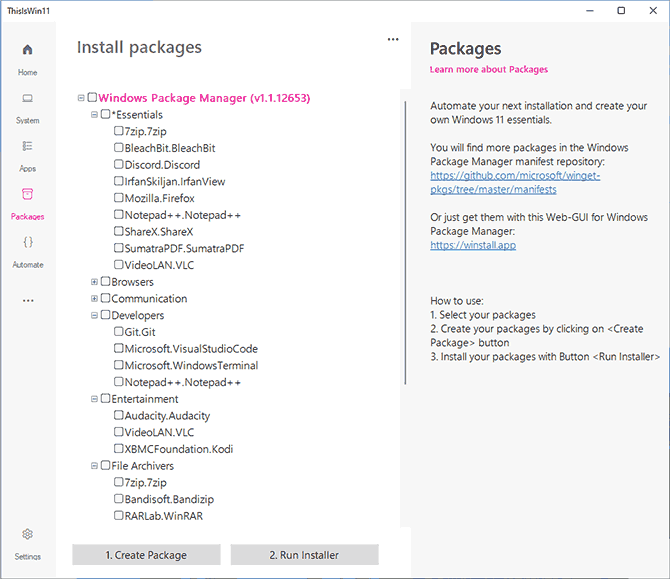Tick the Discord.Discord checkbox
This screenshot has width=670, height=579.
click(119, 164)
